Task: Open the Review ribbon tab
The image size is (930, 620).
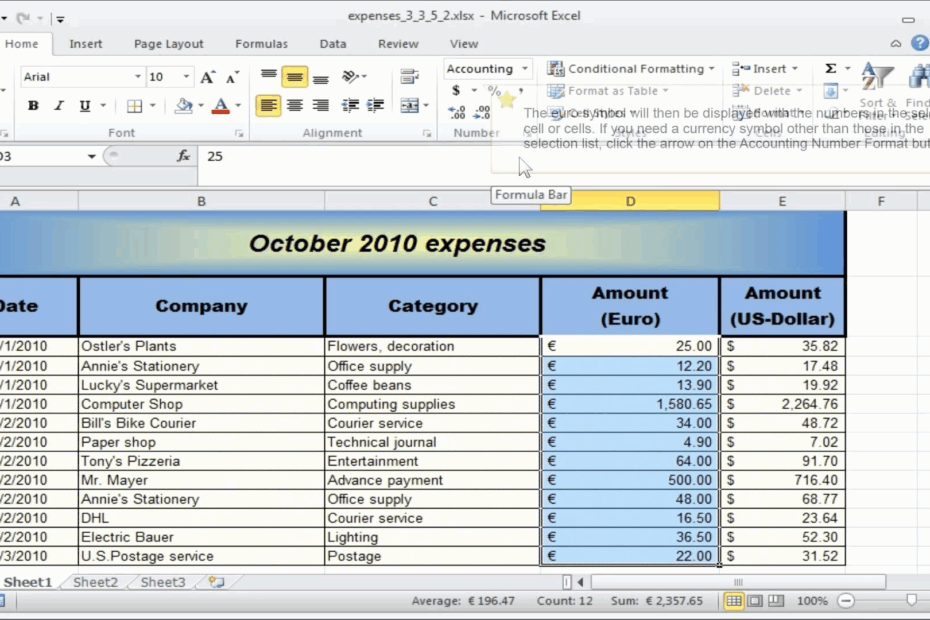Action: point(398,44)
